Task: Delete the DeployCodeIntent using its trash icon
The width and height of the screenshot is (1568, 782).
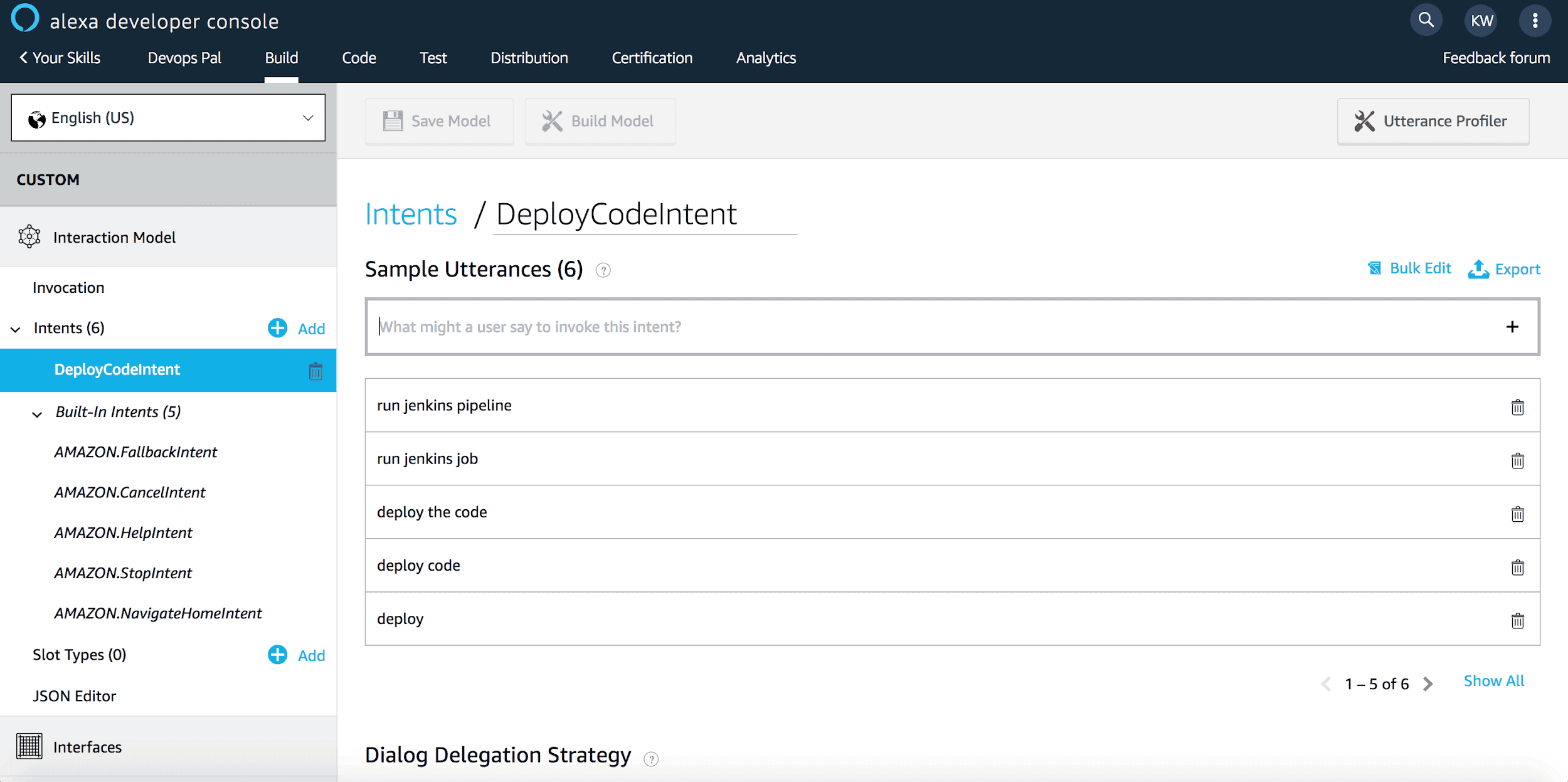Action: (x=315, y=371)
